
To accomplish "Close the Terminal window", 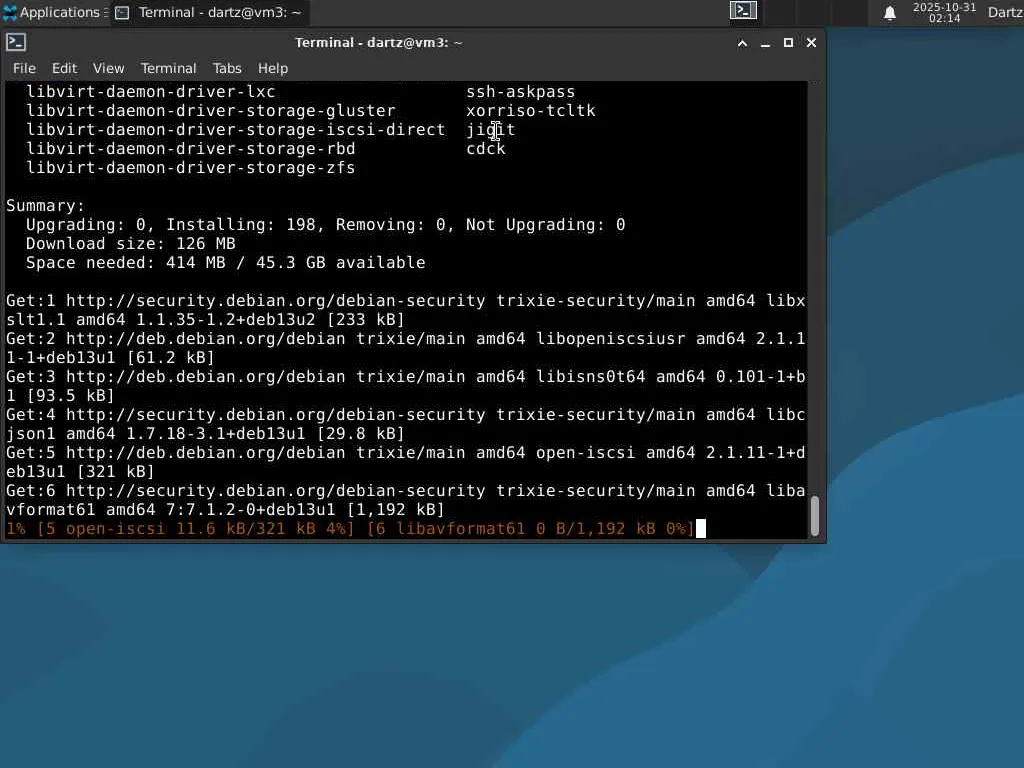I will 811,43.
